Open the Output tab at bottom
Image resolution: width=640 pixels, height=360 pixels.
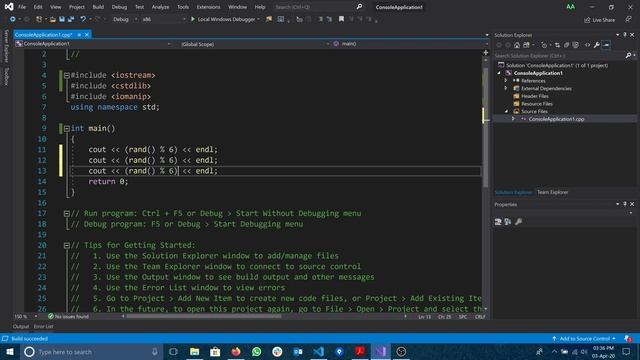[21, 327]
